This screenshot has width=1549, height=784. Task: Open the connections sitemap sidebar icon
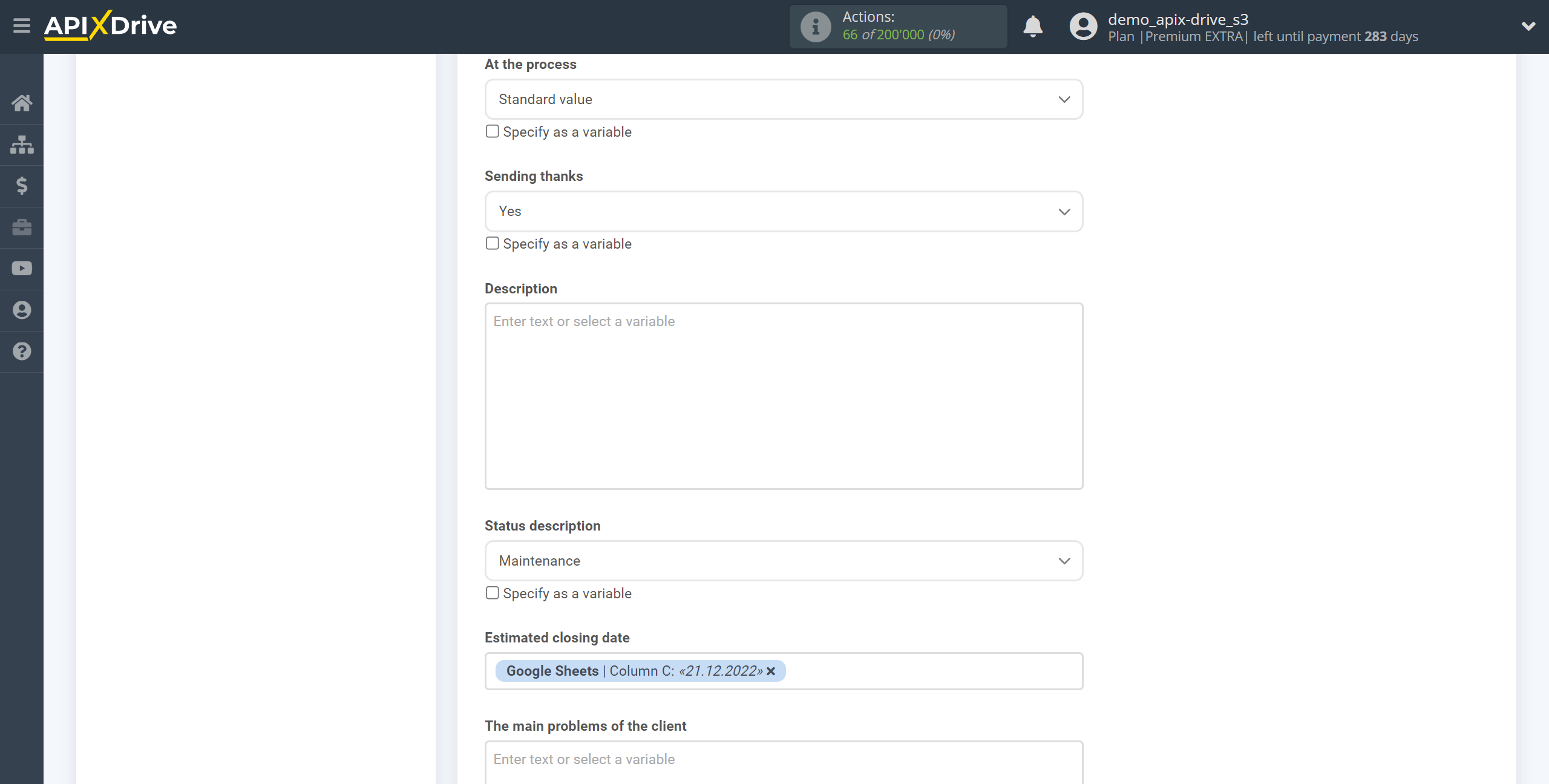click(22, 145)
